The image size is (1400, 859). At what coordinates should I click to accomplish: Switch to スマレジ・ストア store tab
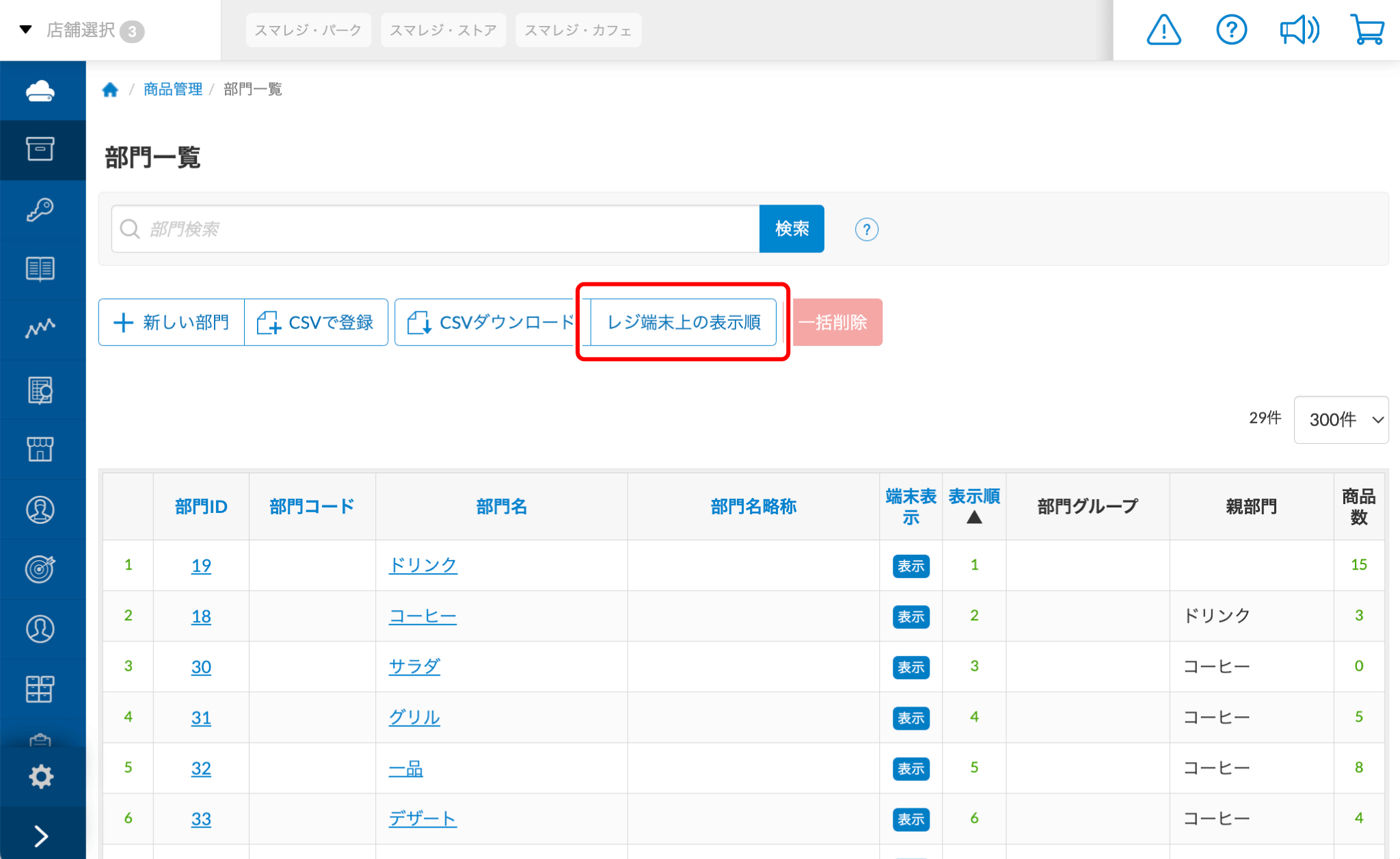pyautogui.click(x=443, y=30)
